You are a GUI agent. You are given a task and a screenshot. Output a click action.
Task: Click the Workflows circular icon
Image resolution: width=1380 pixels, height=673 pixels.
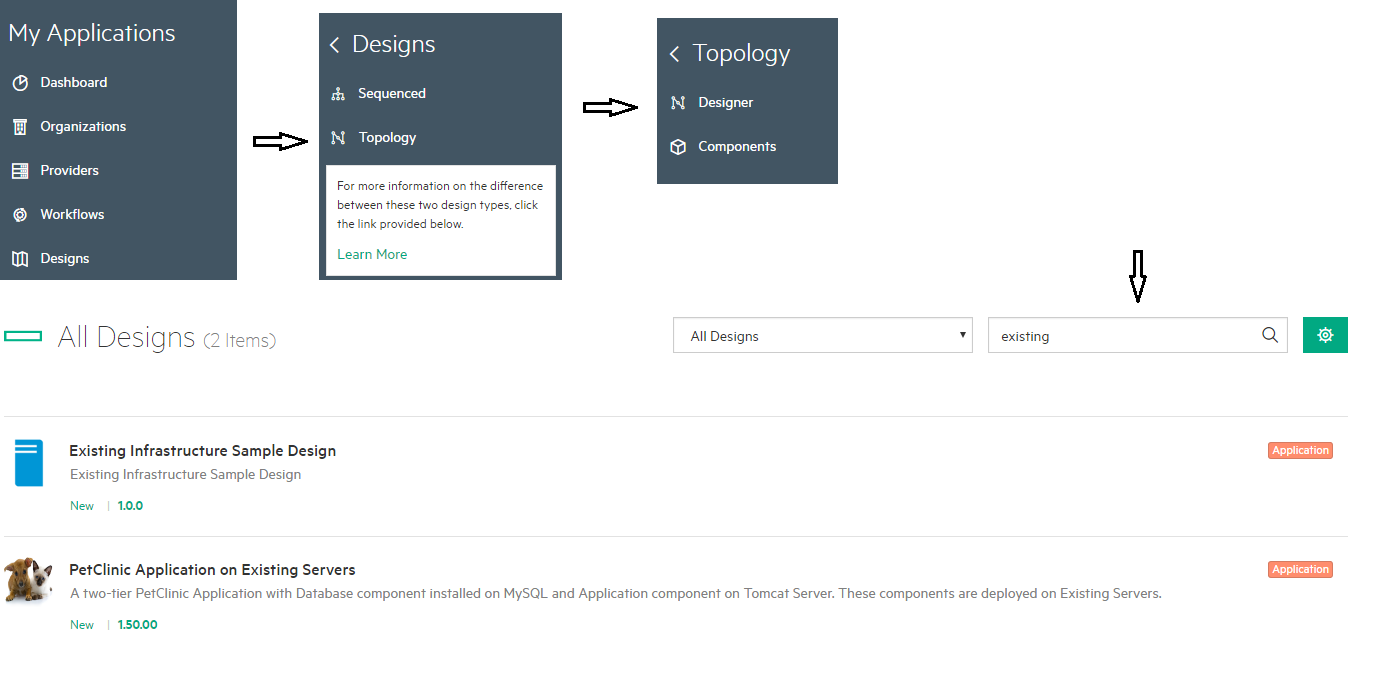click(x=20, y=215)
